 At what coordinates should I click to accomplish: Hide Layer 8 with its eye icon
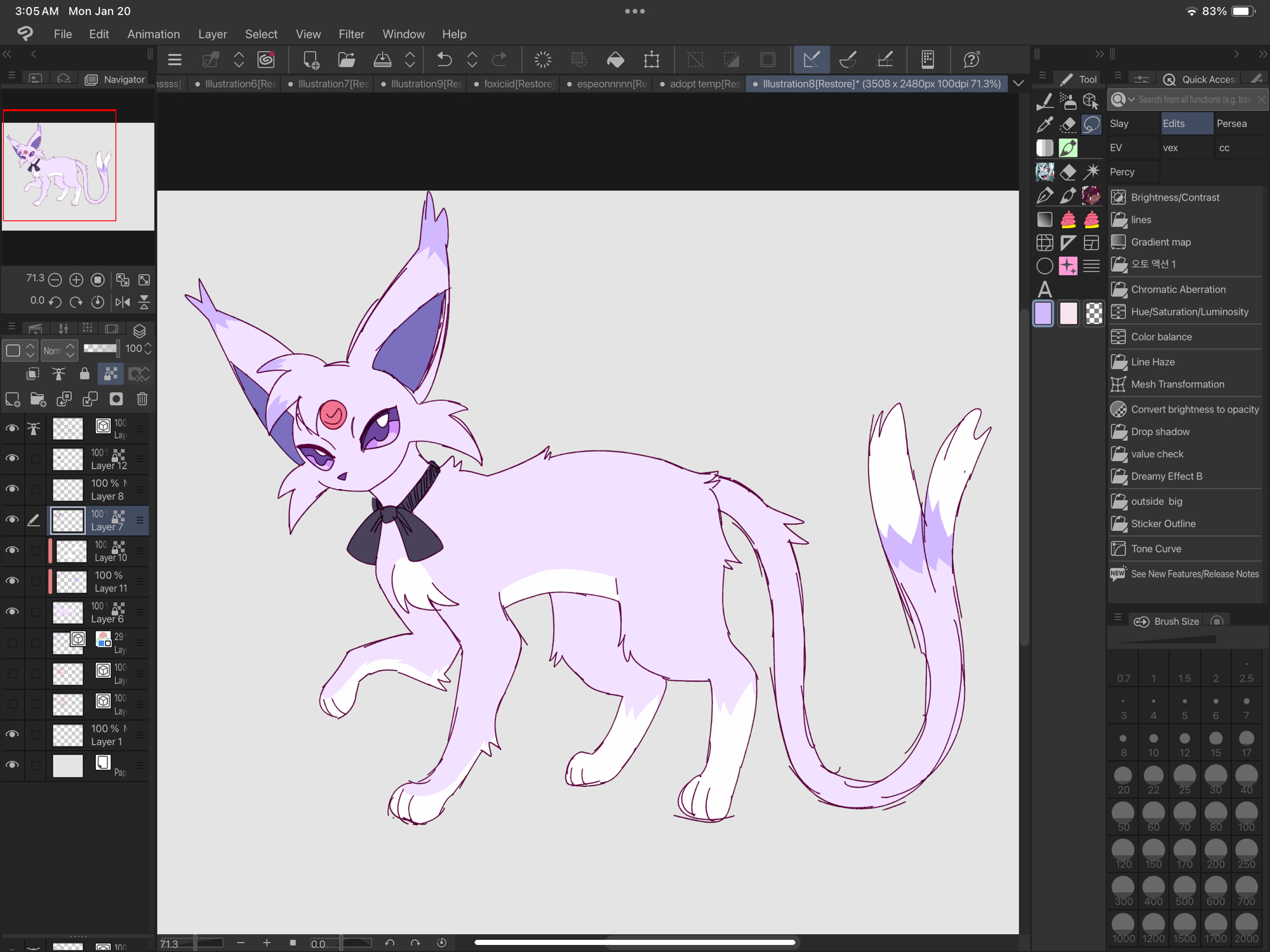click(12, 489)
